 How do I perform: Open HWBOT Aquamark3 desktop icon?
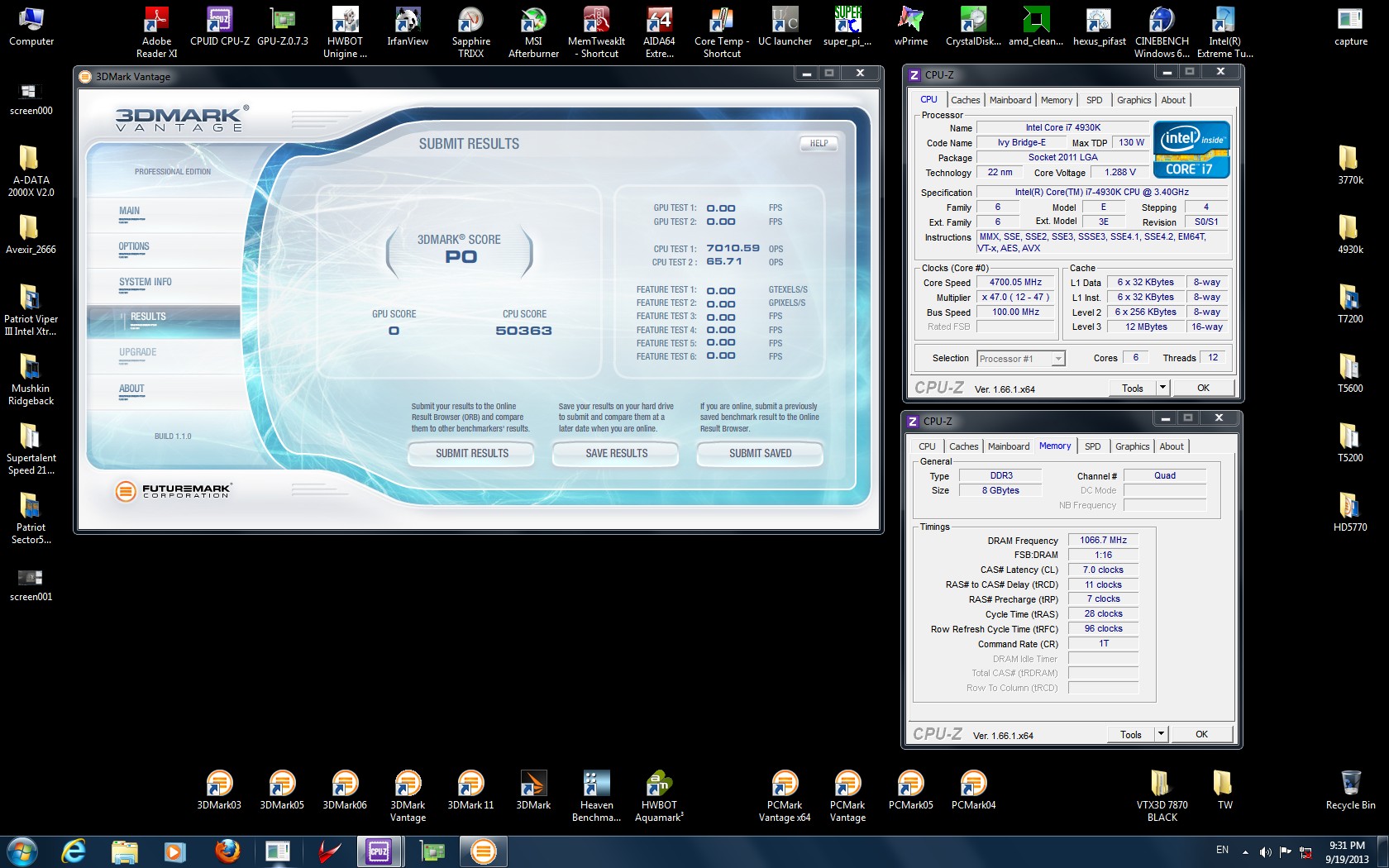pos(659,796)
